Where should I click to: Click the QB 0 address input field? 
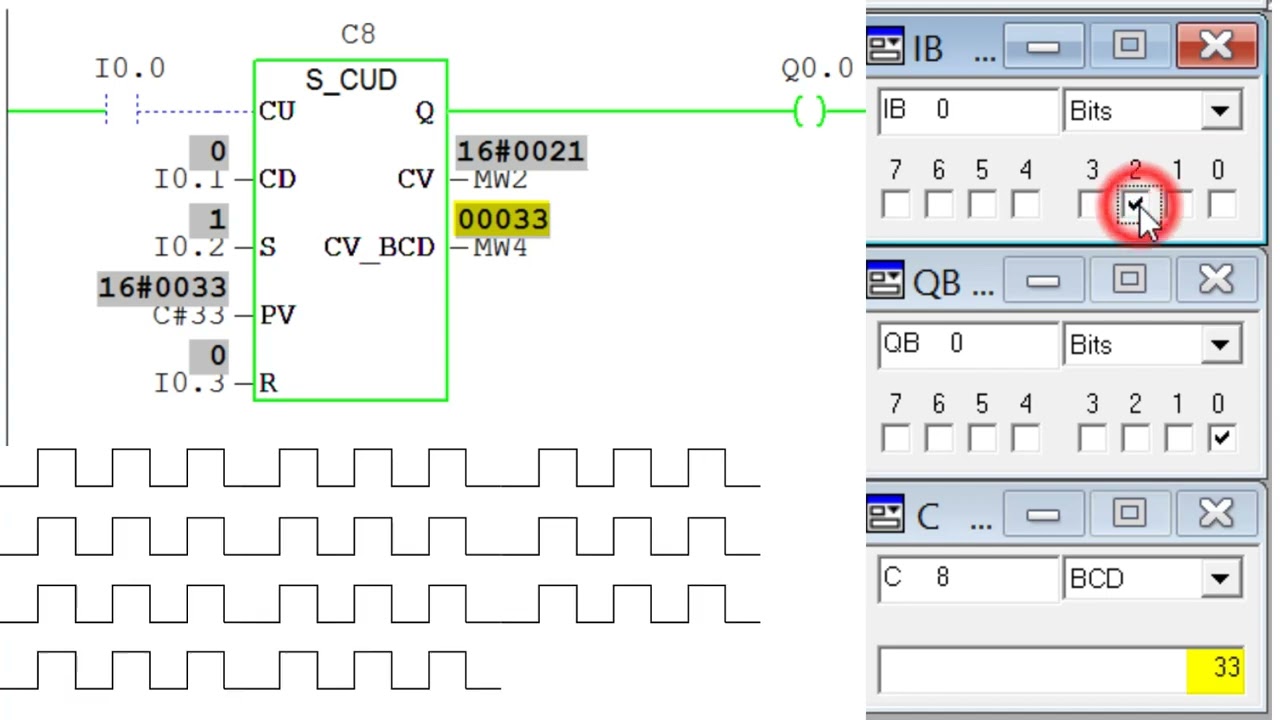pos(968,345)
